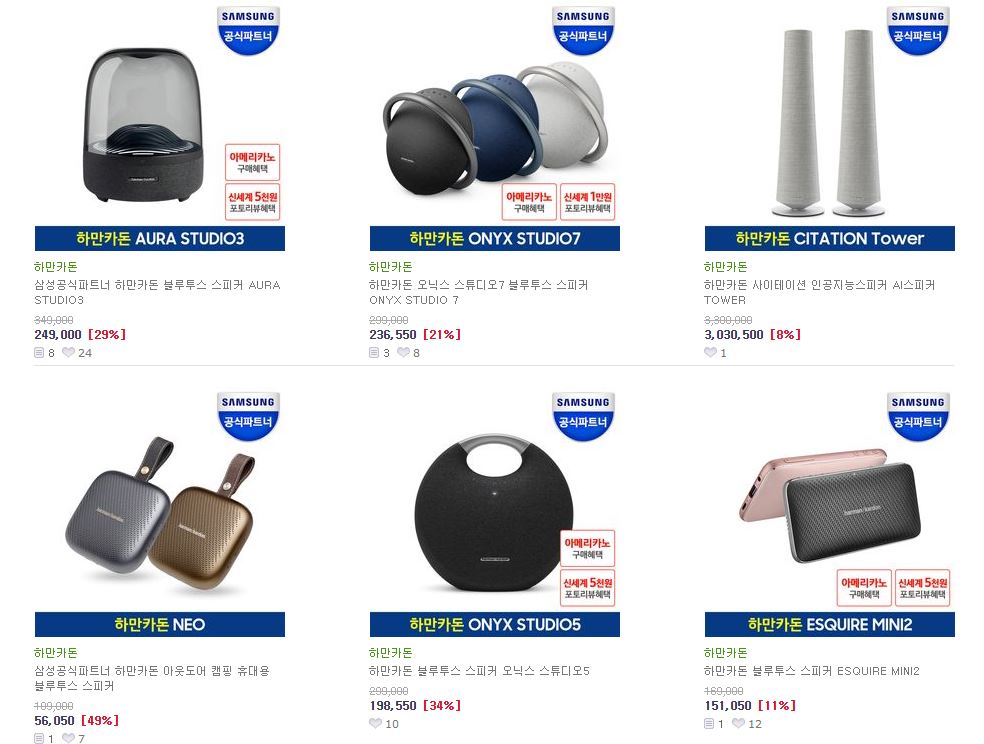Click the heart icon under ONYX STUDIO7

coord(403,353)
